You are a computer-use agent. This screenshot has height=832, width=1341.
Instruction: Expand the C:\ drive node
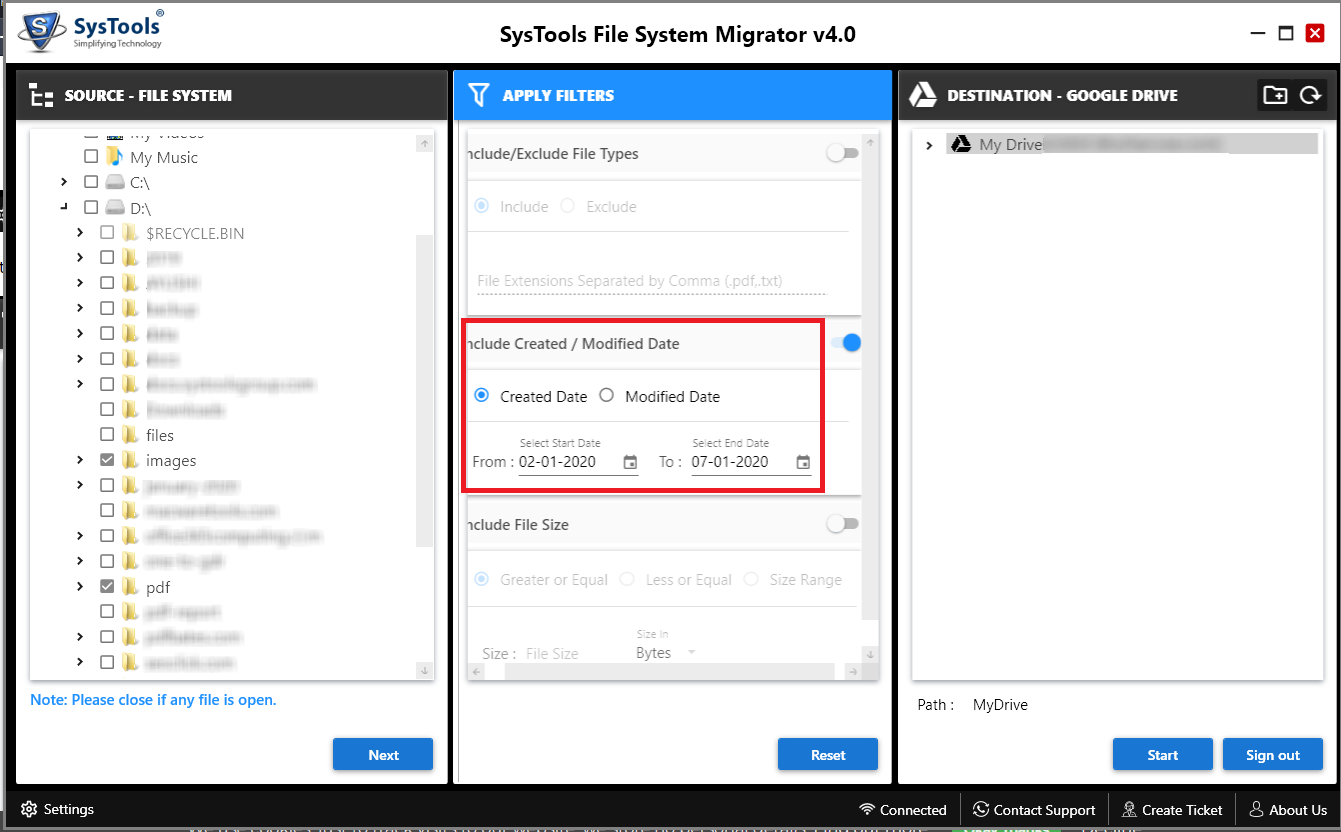click(x=64, y=182)
